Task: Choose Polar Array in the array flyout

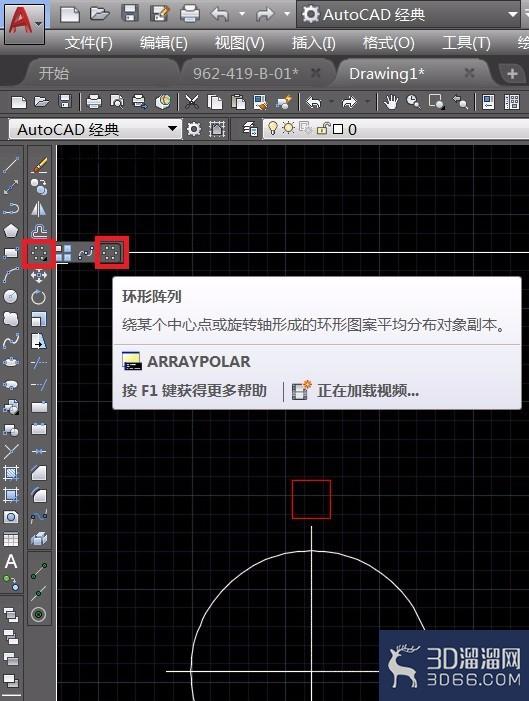Action: tap(111, 253)
